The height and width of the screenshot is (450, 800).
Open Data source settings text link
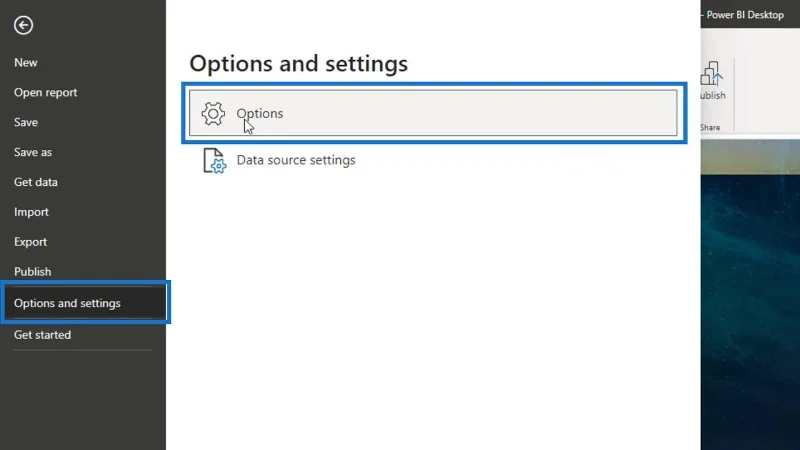(296, 160)
